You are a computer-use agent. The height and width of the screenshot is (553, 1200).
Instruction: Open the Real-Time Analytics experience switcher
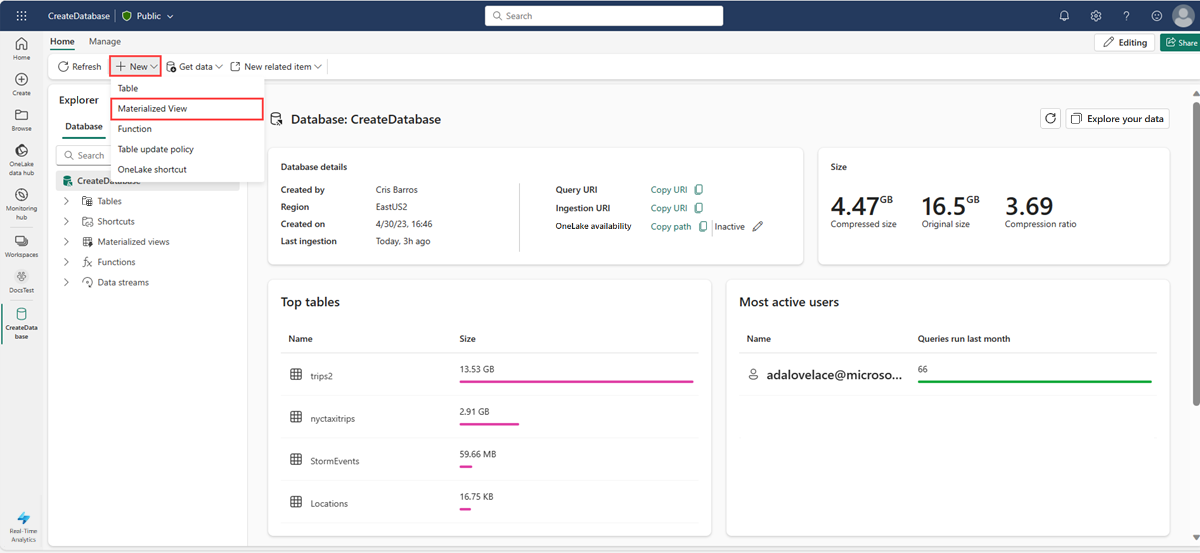tap(22, 526)
